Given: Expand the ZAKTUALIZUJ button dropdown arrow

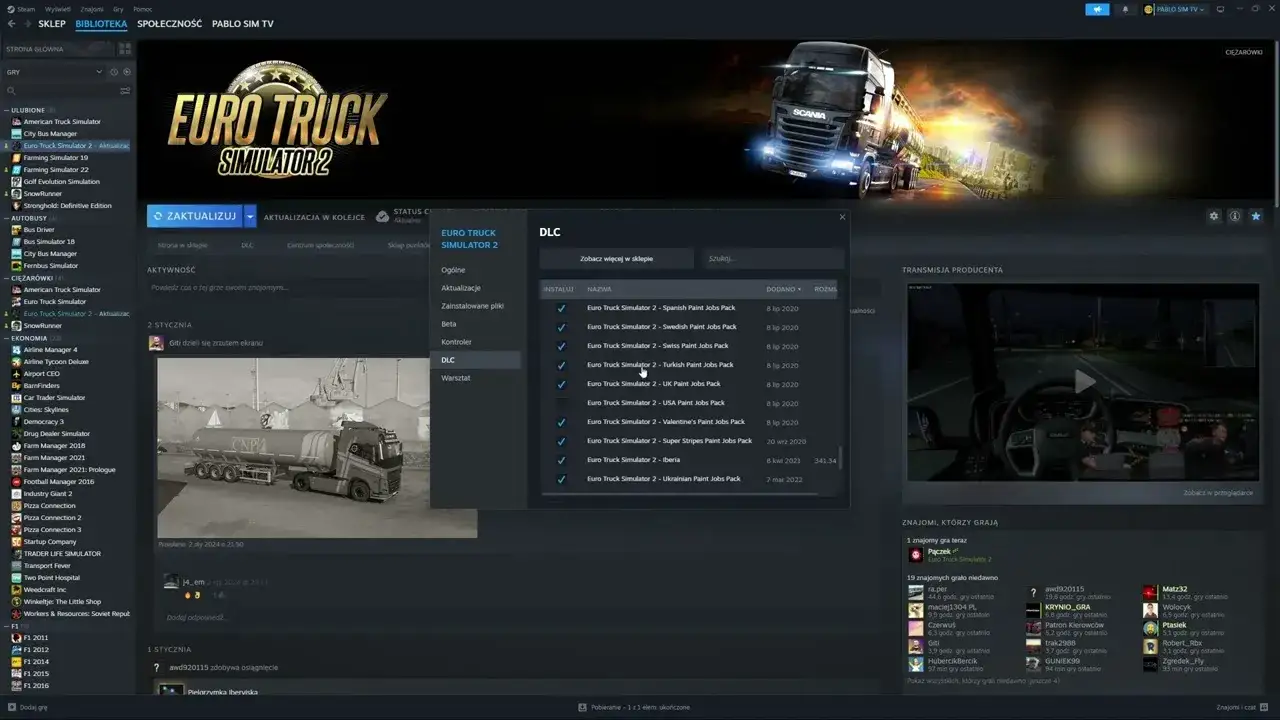Looking at the screenshot, I should (x=250, y=215).
